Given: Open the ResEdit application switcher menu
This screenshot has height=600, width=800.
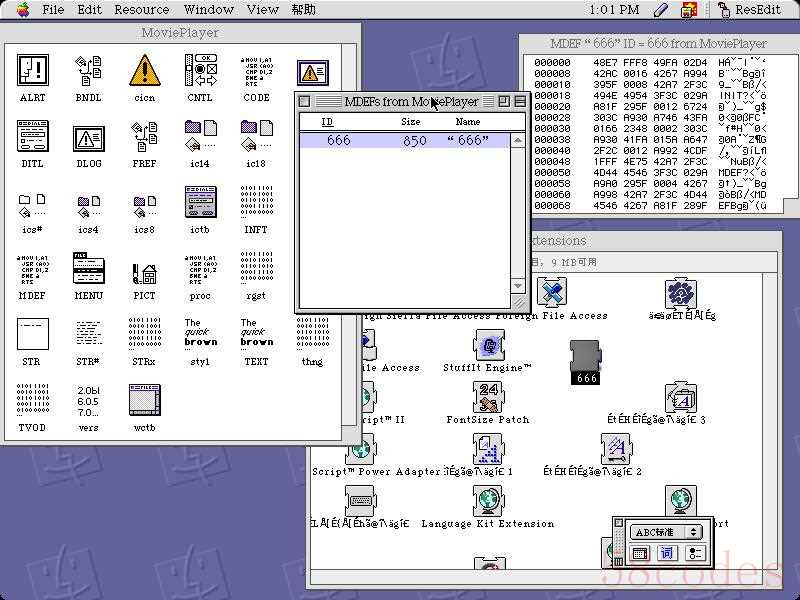Looking at the screenshot, I should click(x=750, y=10).
